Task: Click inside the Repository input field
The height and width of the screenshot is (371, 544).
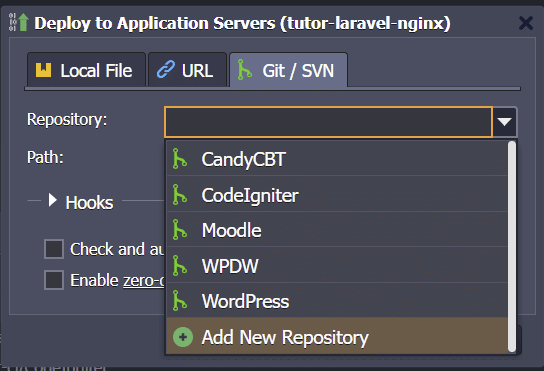Action: click(328, 122)
